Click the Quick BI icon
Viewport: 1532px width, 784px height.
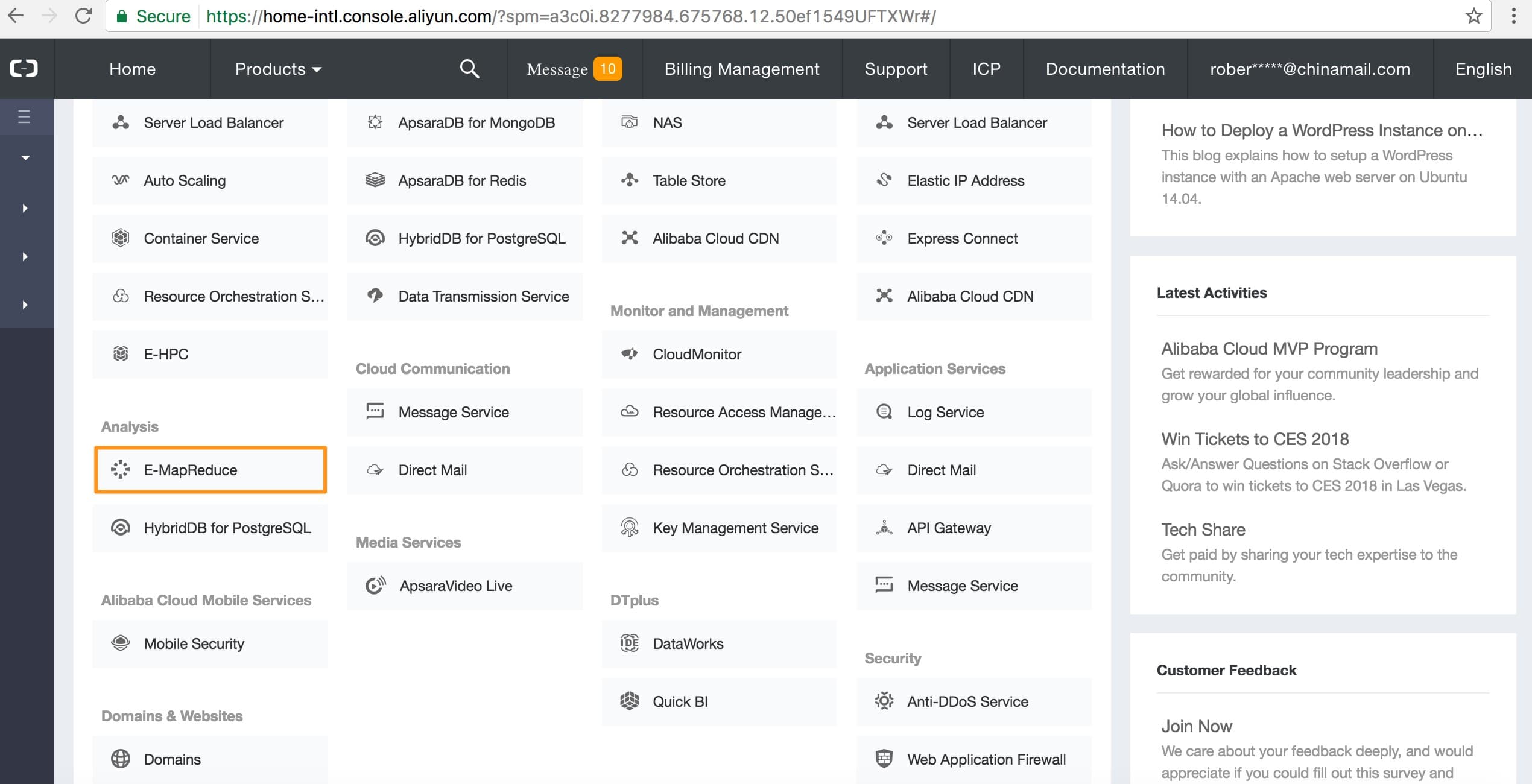(x=630, y=701)
